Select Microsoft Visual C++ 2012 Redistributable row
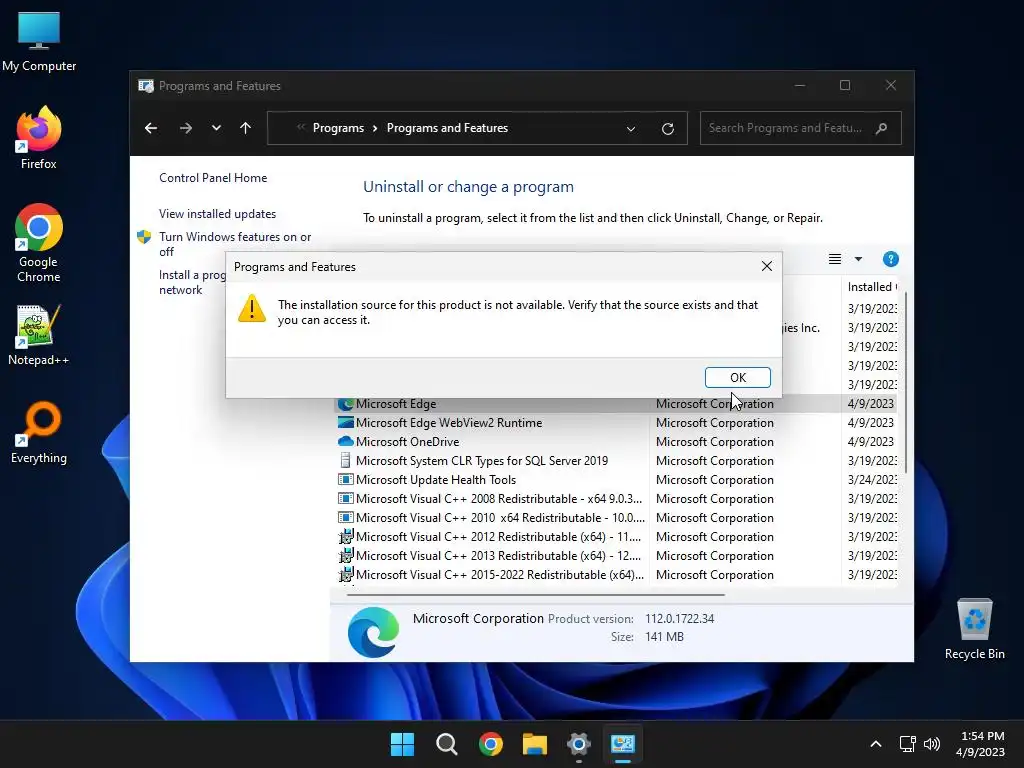 click(615, 536)
